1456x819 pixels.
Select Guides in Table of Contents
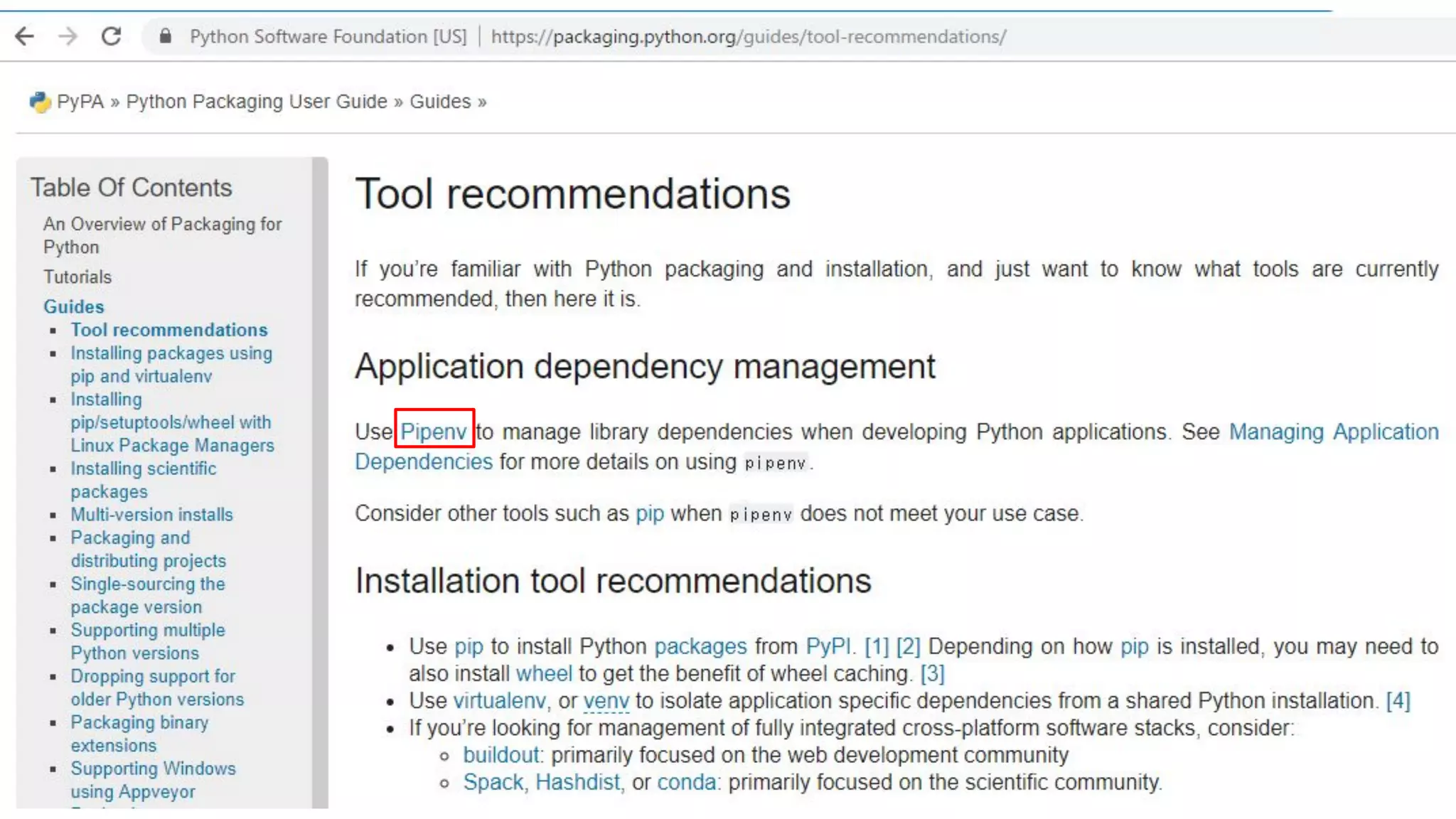[x=73, y=306]
